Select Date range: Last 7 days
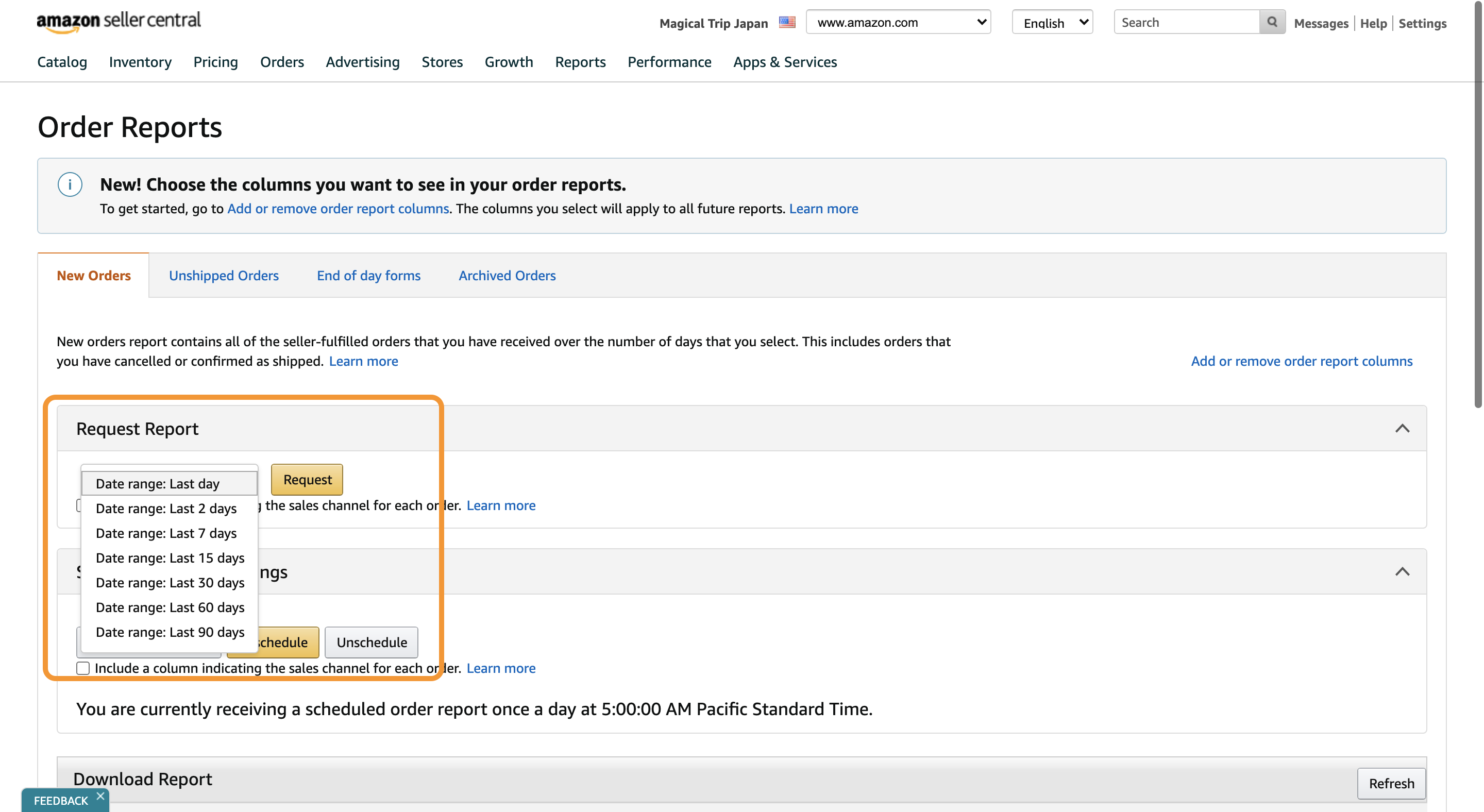 tap(166, 533)
